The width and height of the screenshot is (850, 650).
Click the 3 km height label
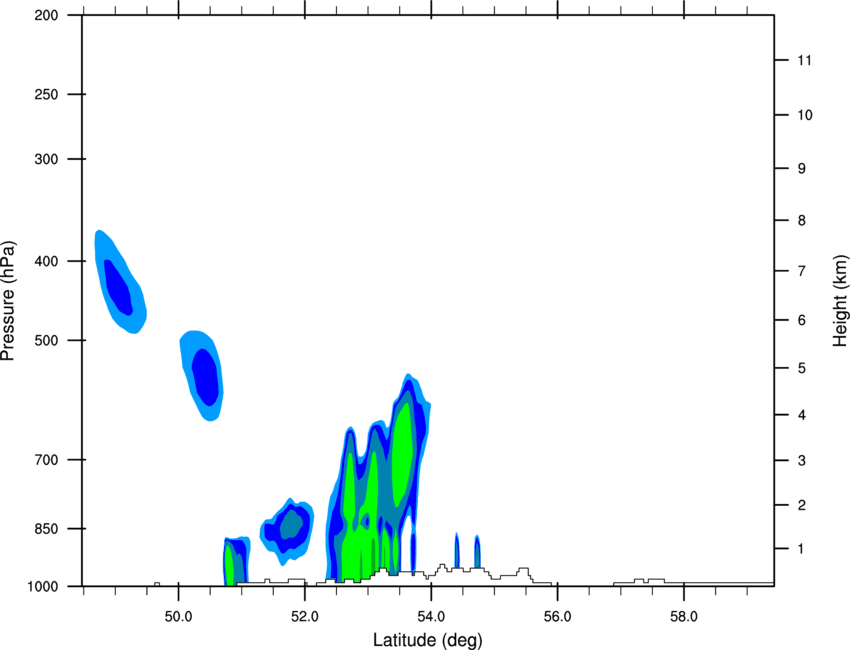801,461
